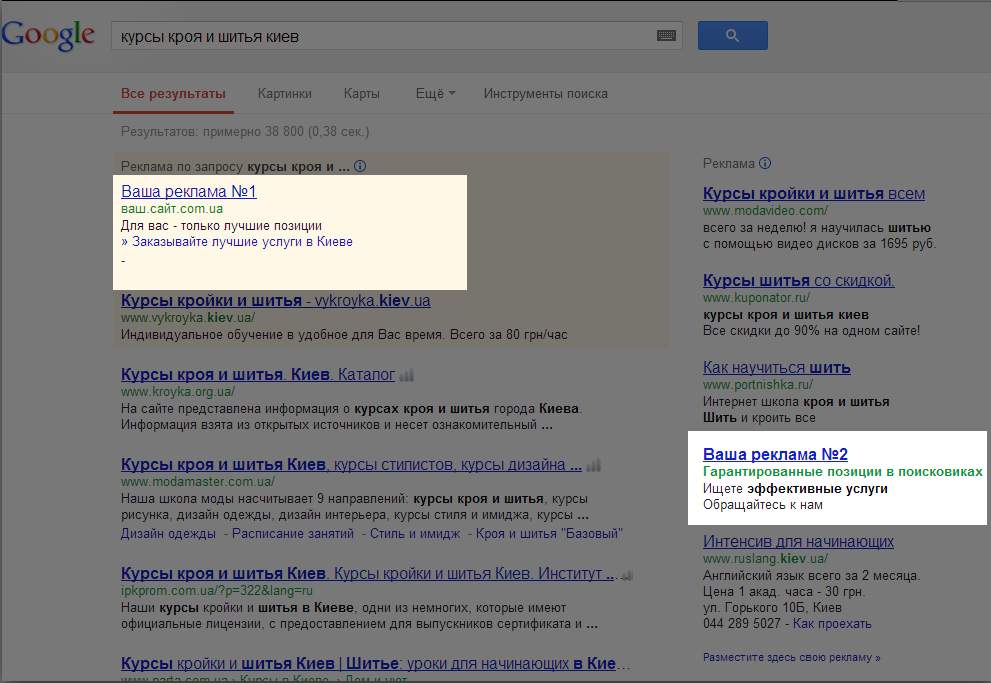This screenshot has width=991, height=683.
Task: Click into the search query input field
Action: tap(380, 36)
